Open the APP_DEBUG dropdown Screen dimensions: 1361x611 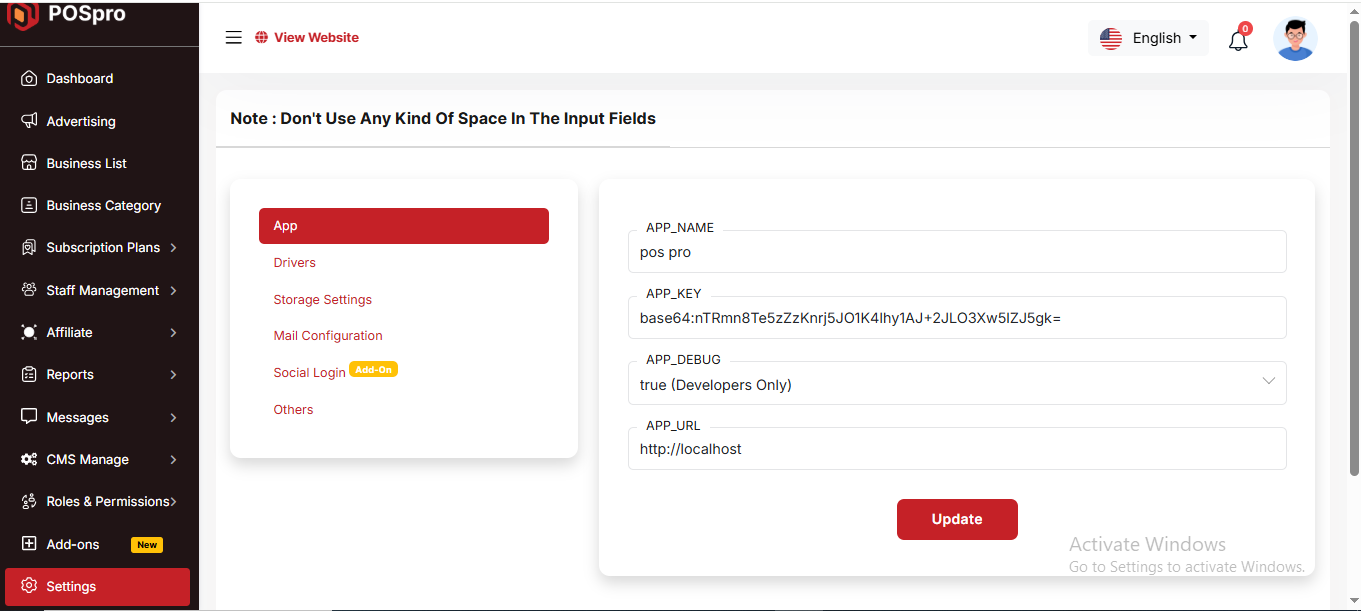point(957,383)
